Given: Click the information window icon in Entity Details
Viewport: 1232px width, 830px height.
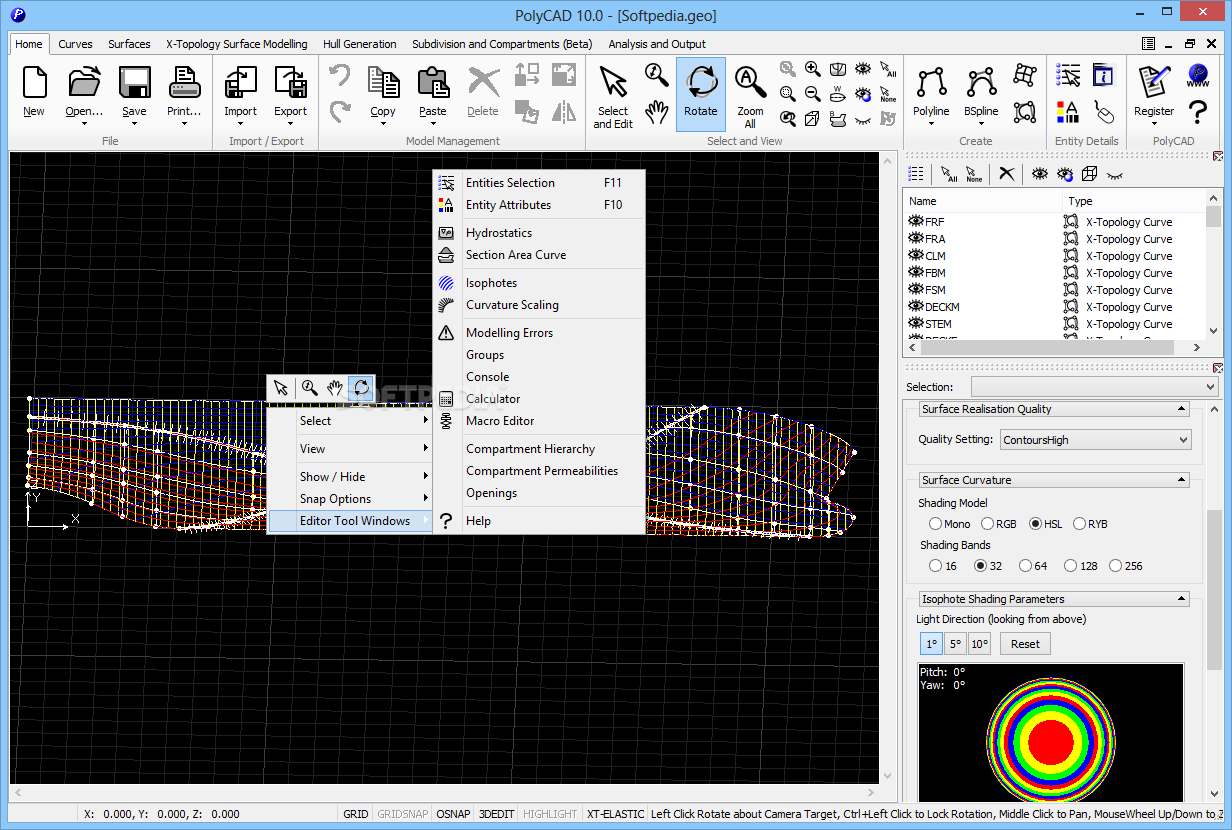Looking at the screenshot, I should coord(1104,75).
